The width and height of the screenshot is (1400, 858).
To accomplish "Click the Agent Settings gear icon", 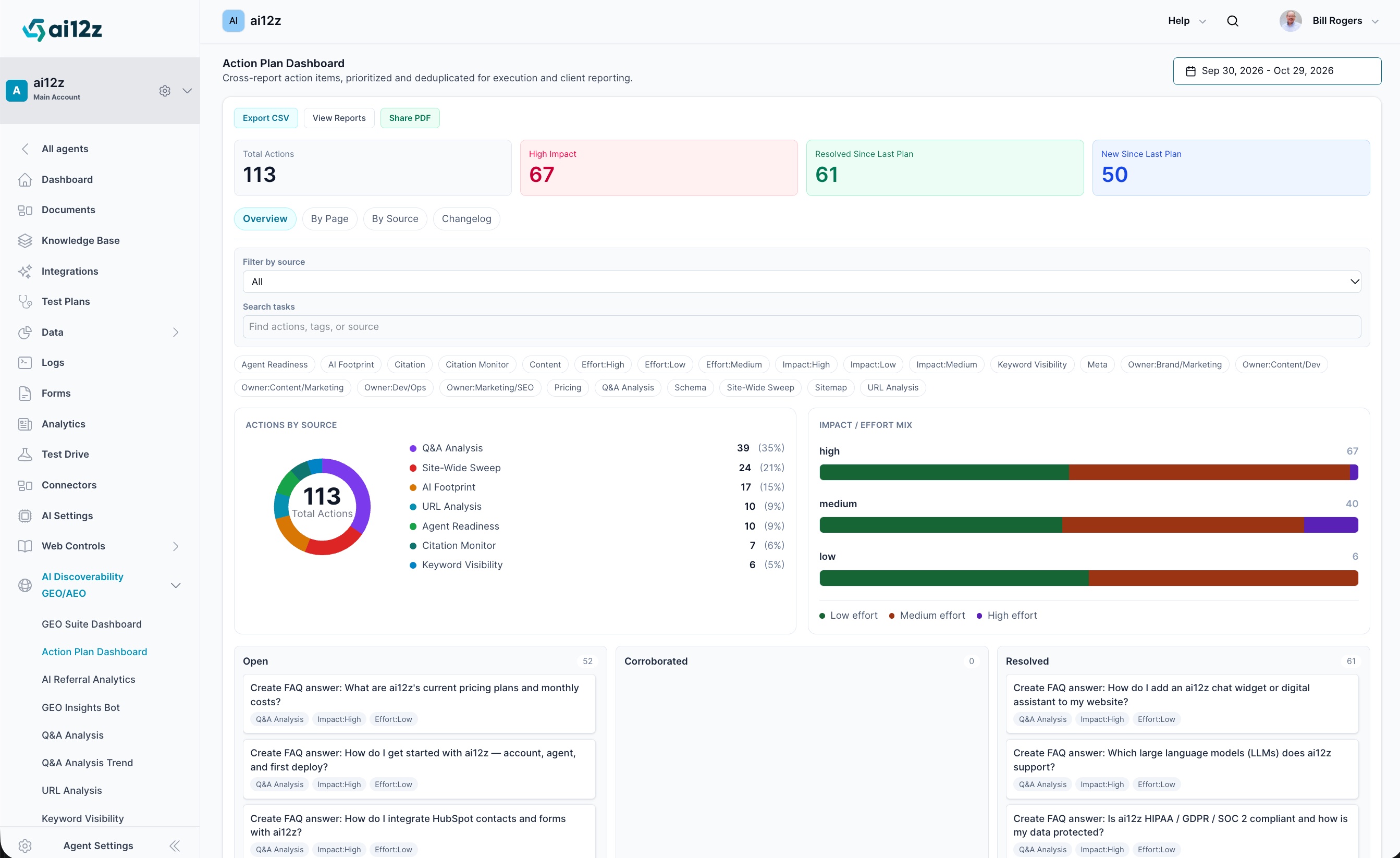I will pos(25,845).
